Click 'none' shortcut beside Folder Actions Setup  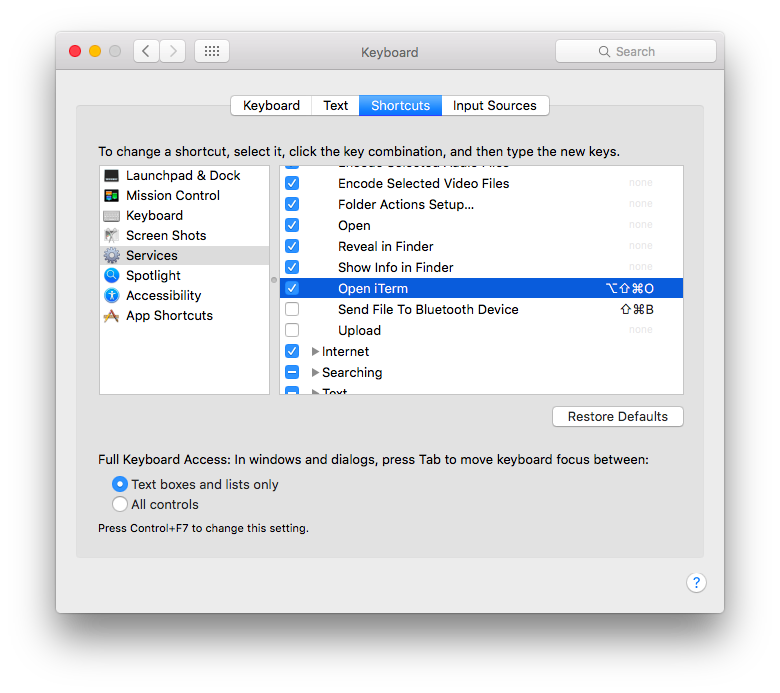[641, 203]
